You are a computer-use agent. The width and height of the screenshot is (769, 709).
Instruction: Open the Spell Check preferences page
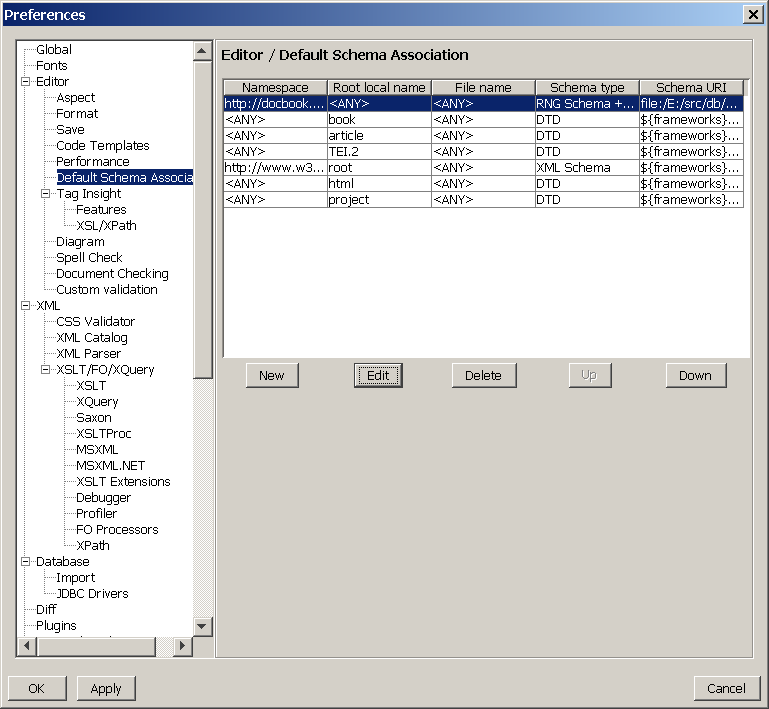pos(89,258)
